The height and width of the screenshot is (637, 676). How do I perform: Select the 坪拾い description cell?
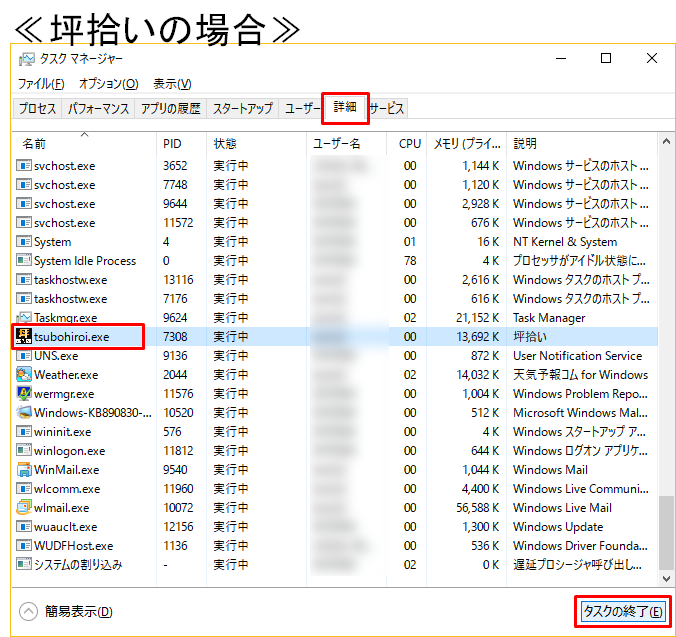[530, 336]
